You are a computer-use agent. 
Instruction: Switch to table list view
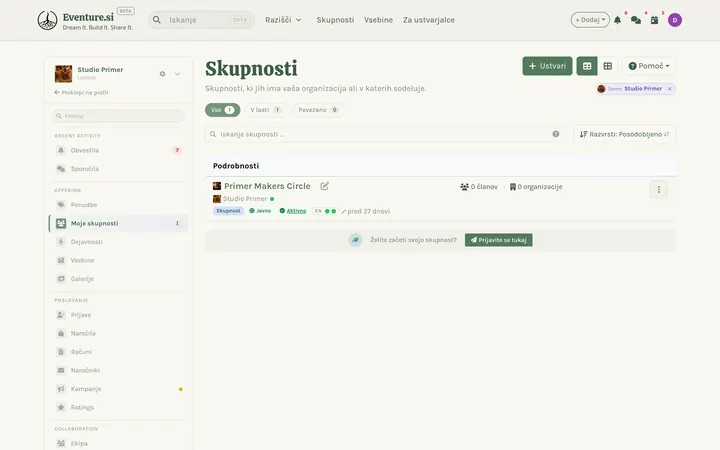coord(587,66)
